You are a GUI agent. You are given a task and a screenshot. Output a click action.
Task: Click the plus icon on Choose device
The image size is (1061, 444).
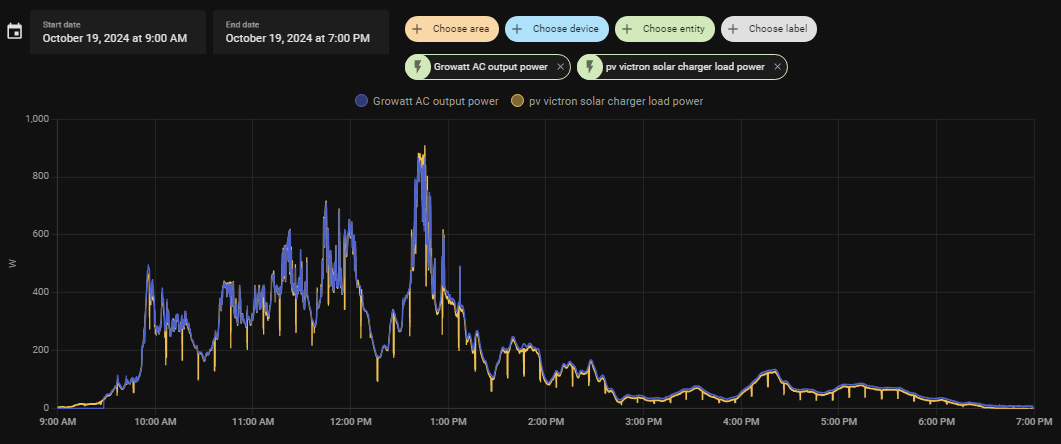pyautogui.click(x=517, y=29)
